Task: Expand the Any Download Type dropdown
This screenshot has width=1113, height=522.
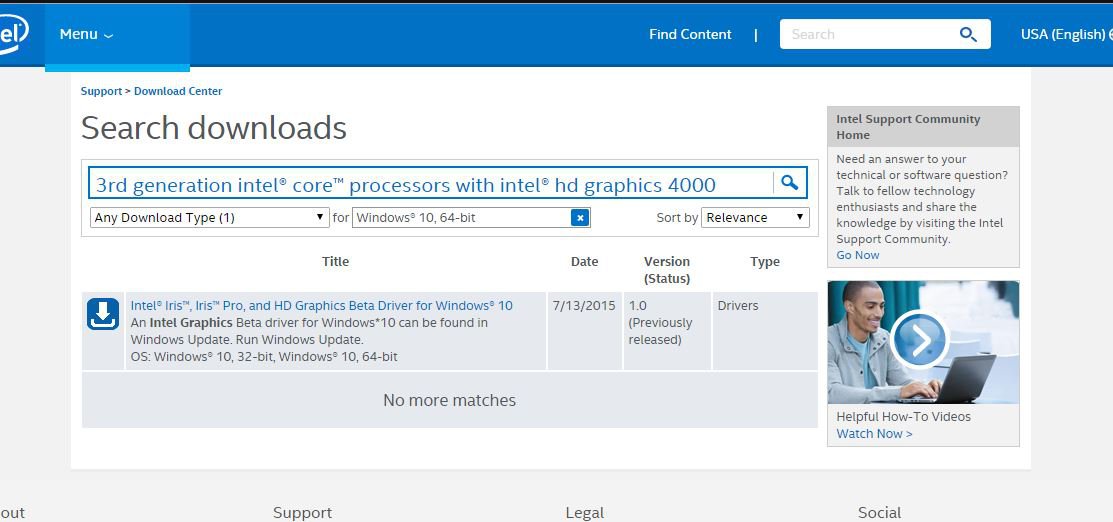Action: (x=209, y=217)
